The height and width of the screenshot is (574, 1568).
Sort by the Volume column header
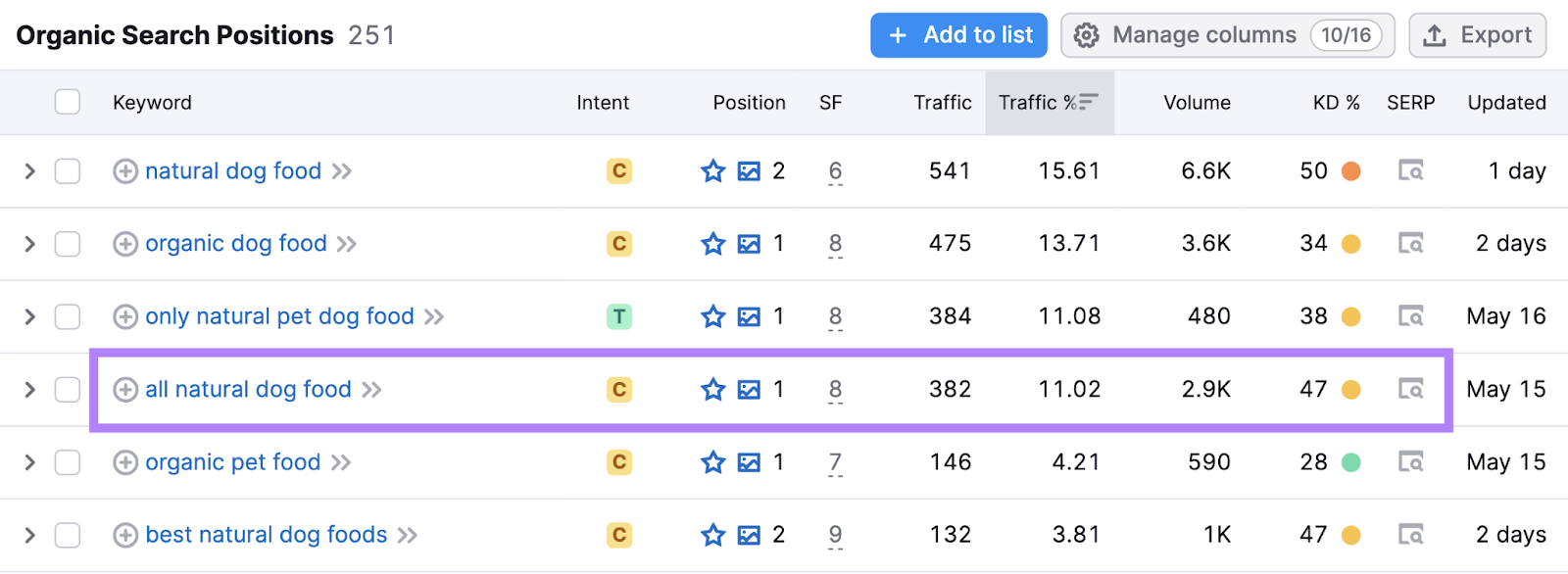tap(1197, 103)
